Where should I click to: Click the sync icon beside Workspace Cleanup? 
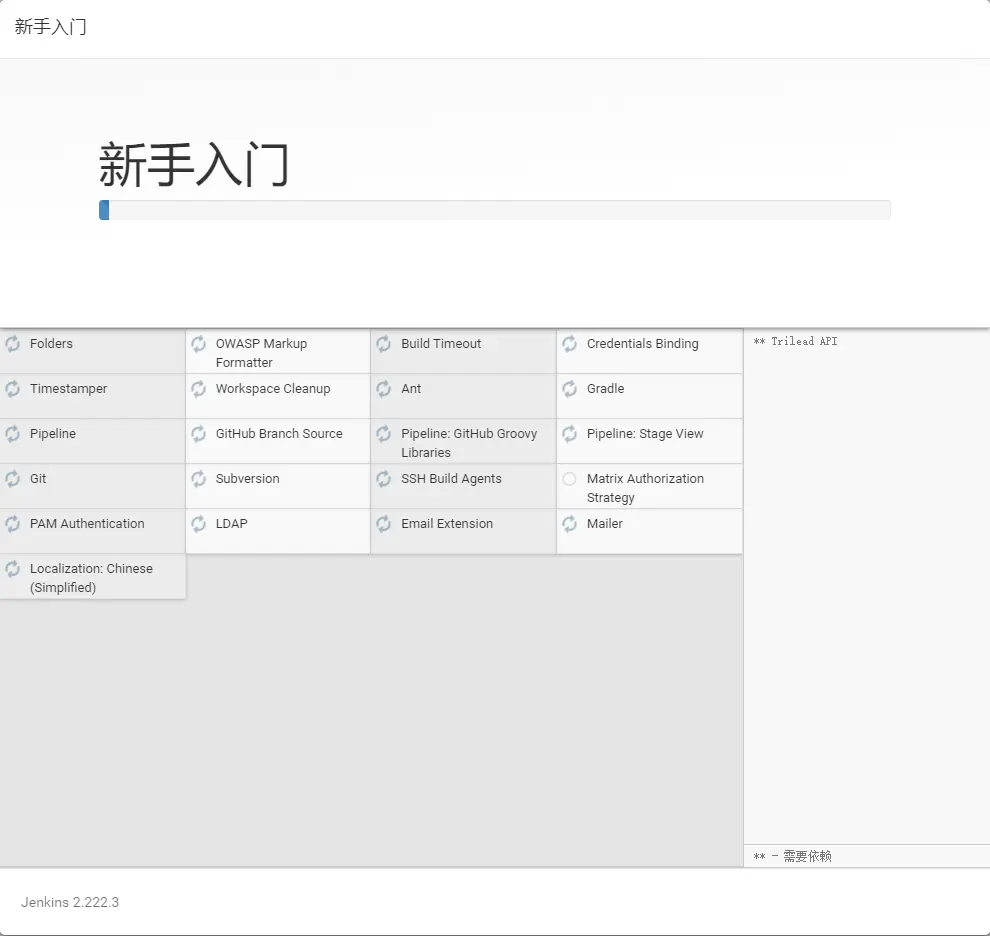click(x=198, y=388)
